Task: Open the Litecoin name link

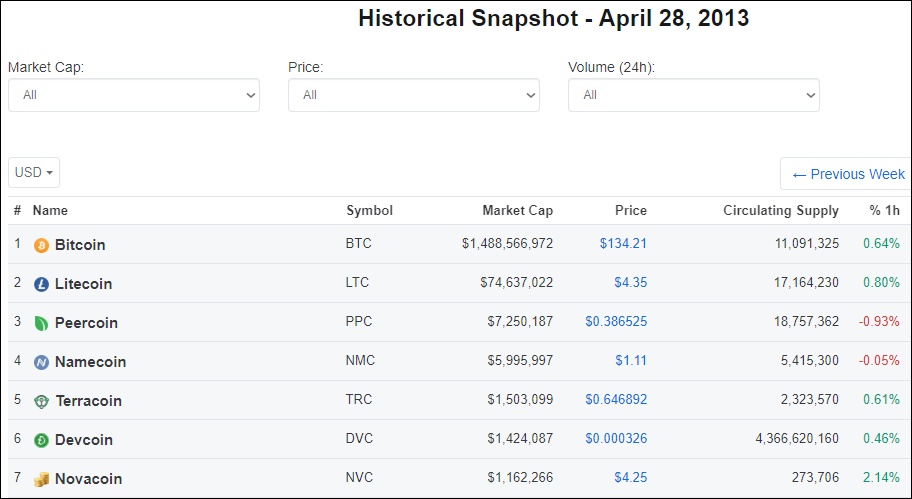Action: coord(83,284)
